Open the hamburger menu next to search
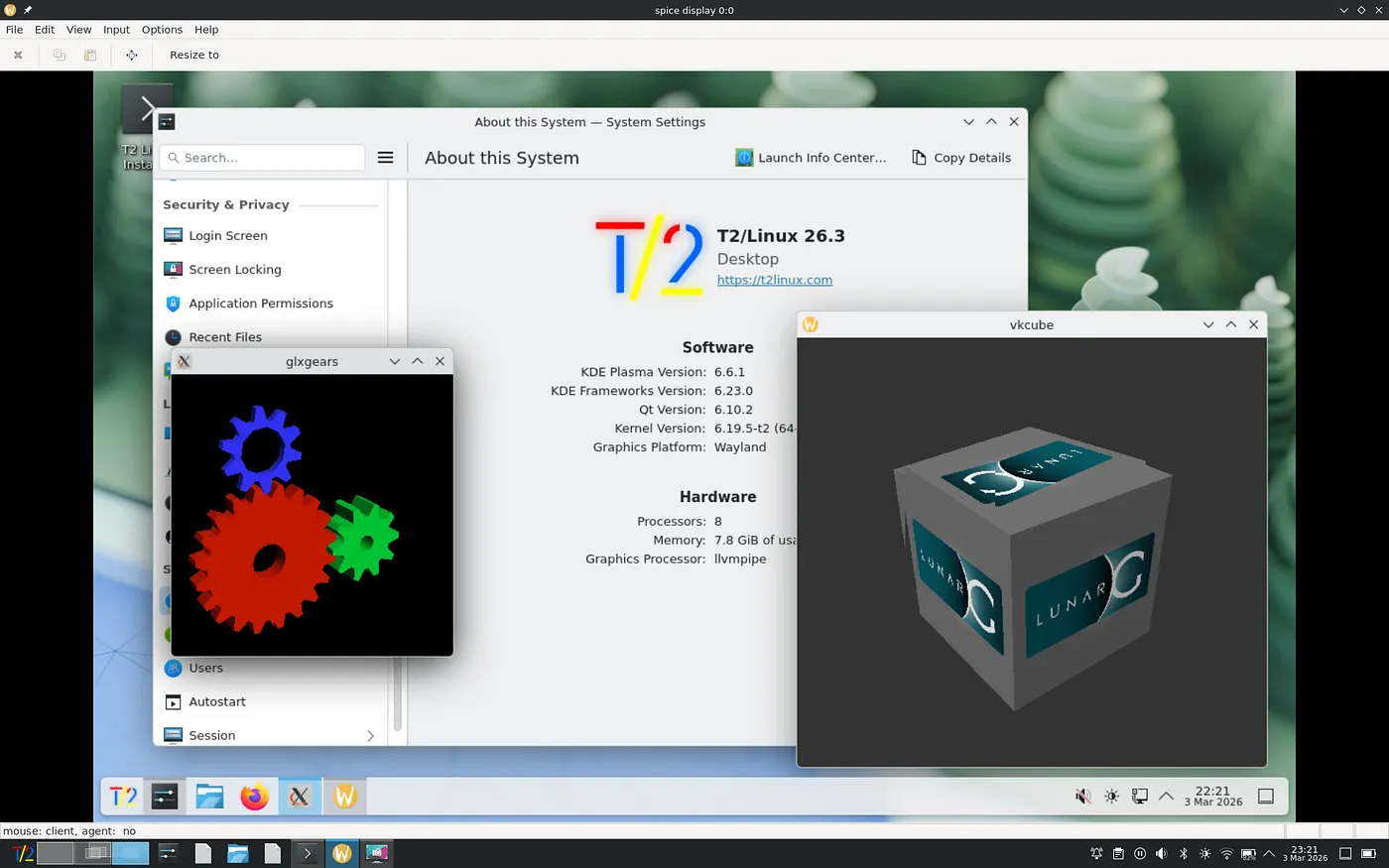This screenshot has width=1389, height=868. click(386, 158)
